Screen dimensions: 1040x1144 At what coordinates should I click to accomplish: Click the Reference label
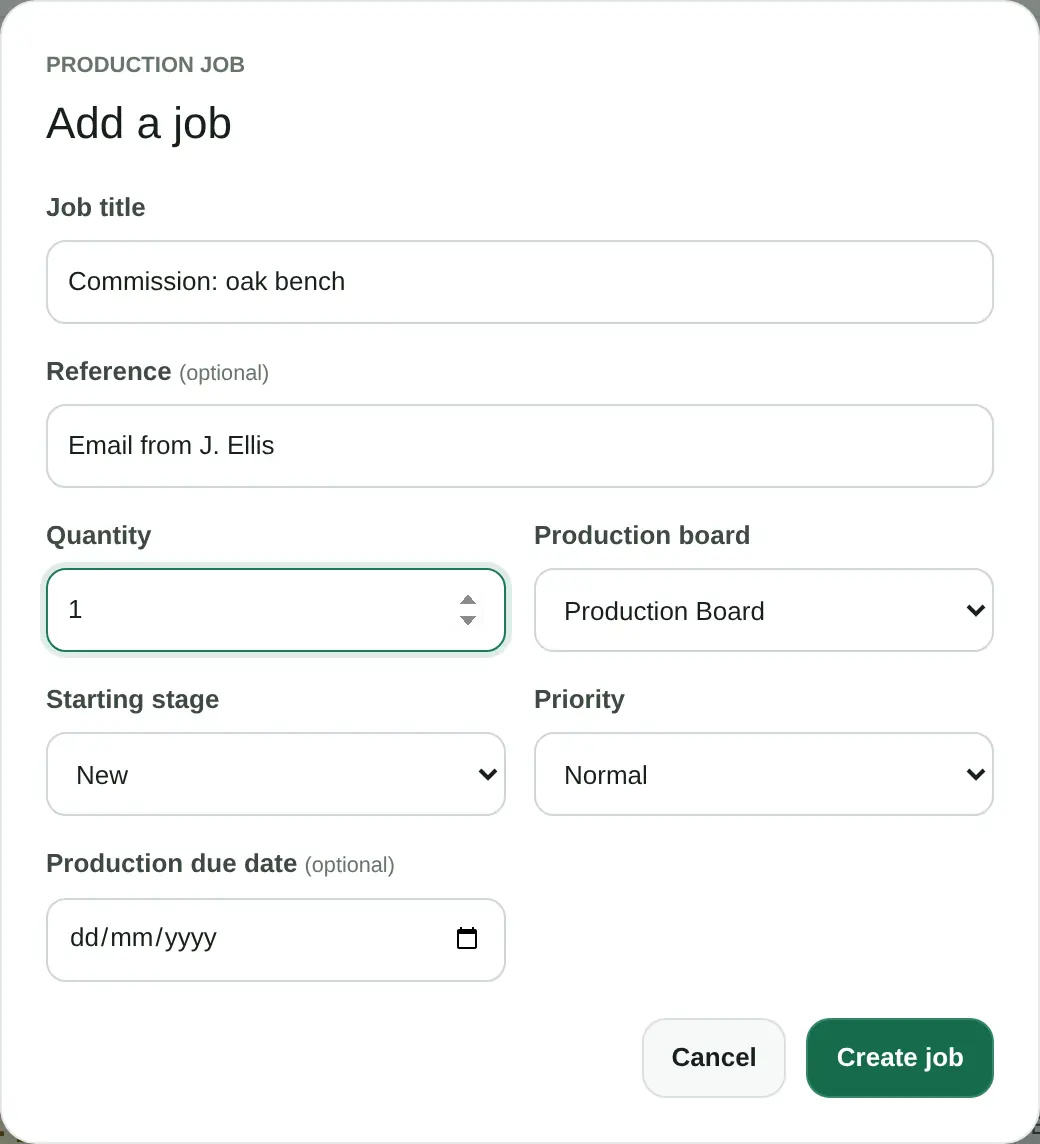tap(109, 371)
